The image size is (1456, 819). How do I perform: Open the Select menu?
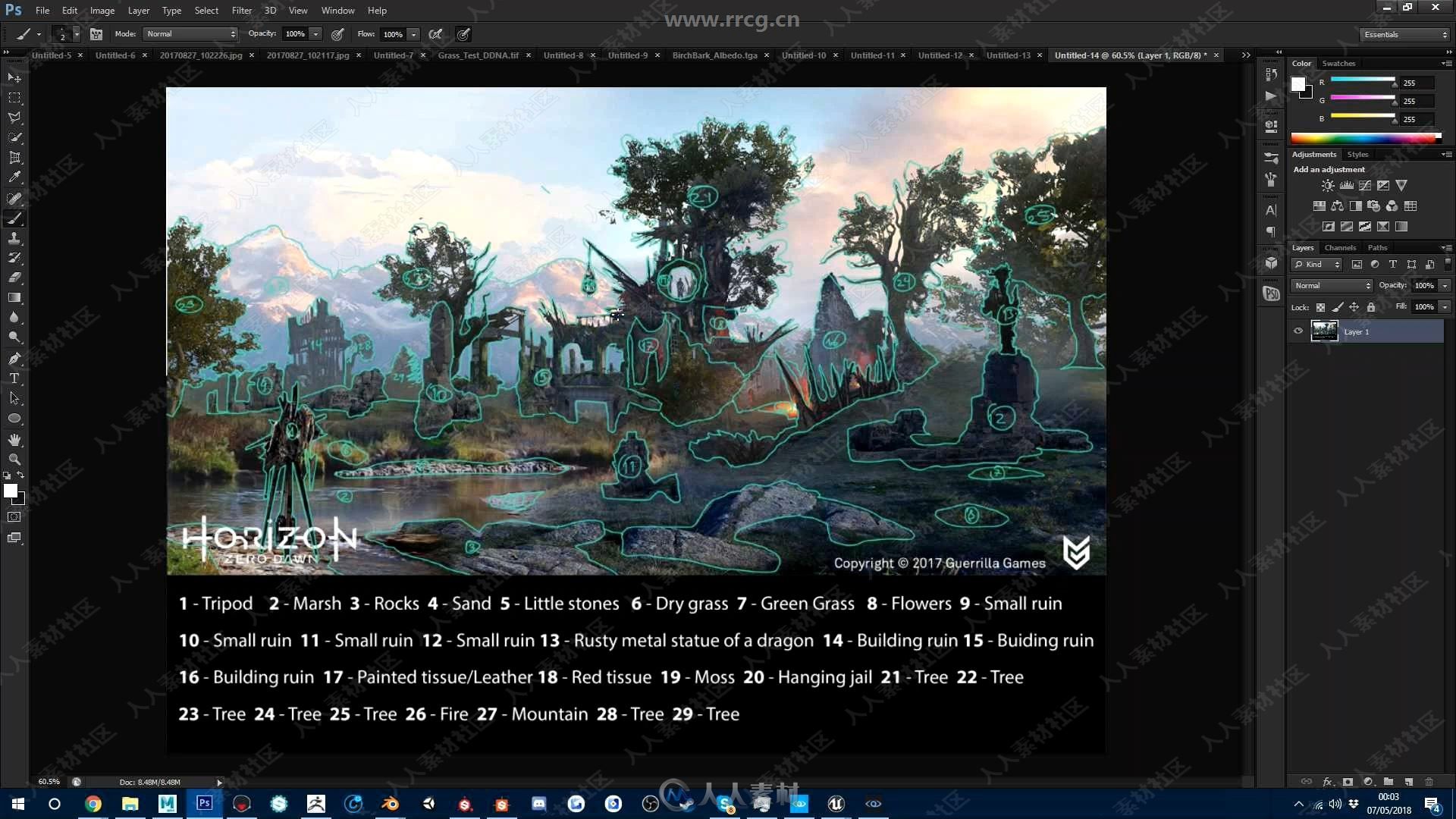[206, 11]
